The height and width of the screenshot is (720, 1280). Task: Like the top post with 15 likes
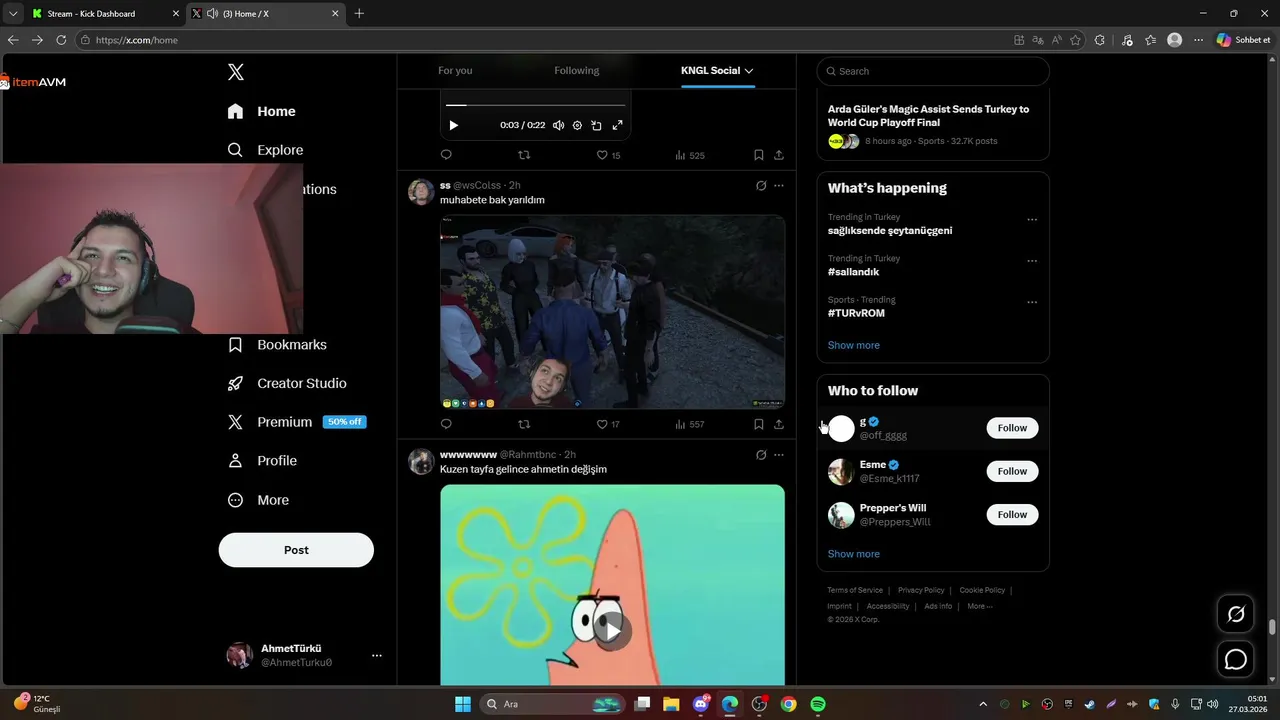pyautogui.click(x=608, y=155)
